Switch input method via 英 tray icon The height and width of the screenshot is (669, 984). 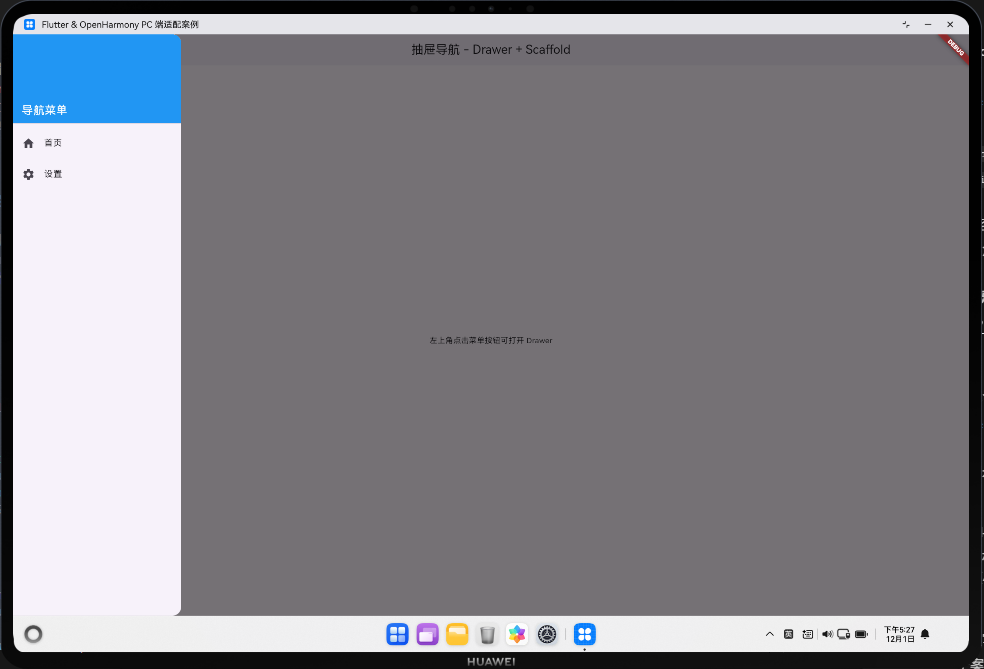coord(789,634)
